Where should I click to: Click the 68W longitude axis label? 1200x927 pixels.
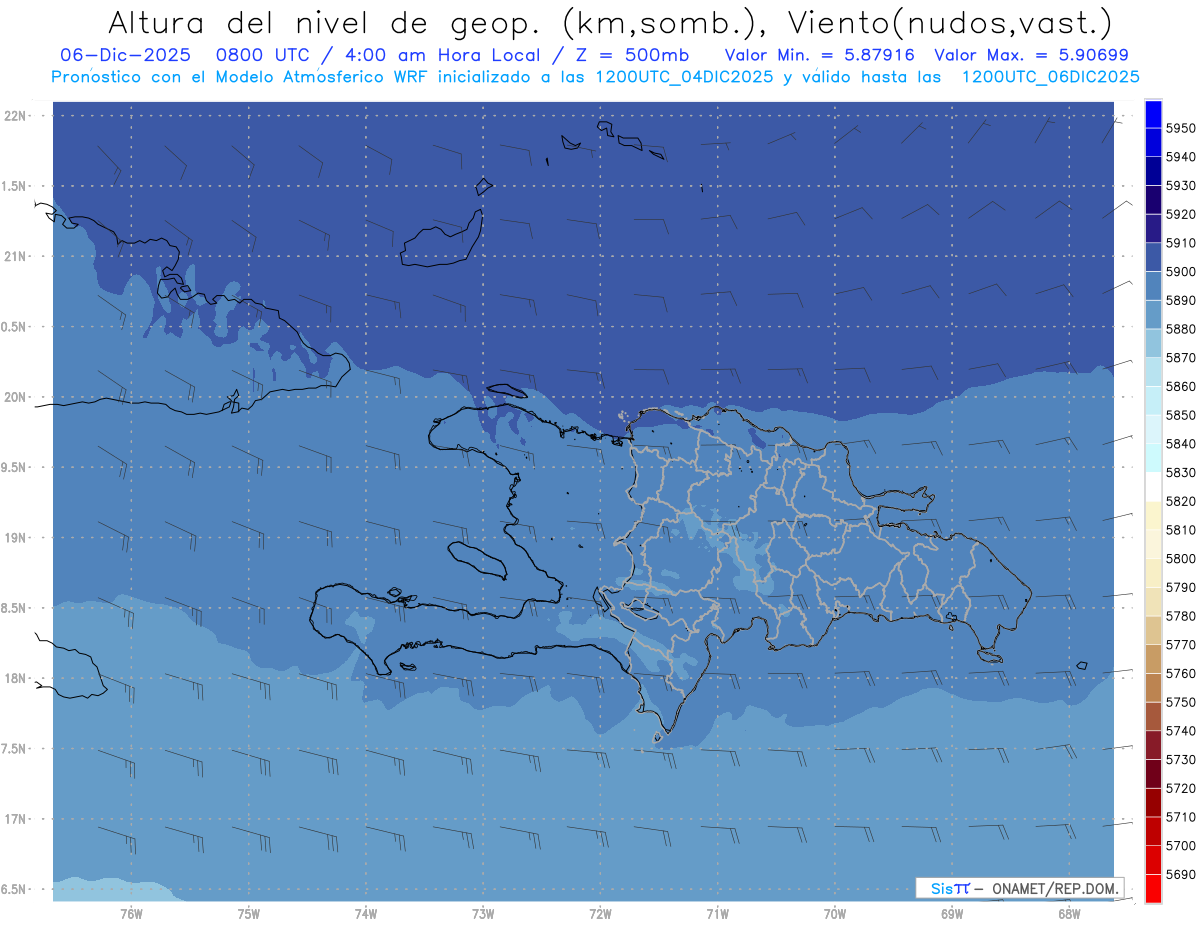tap(1069, 914)
